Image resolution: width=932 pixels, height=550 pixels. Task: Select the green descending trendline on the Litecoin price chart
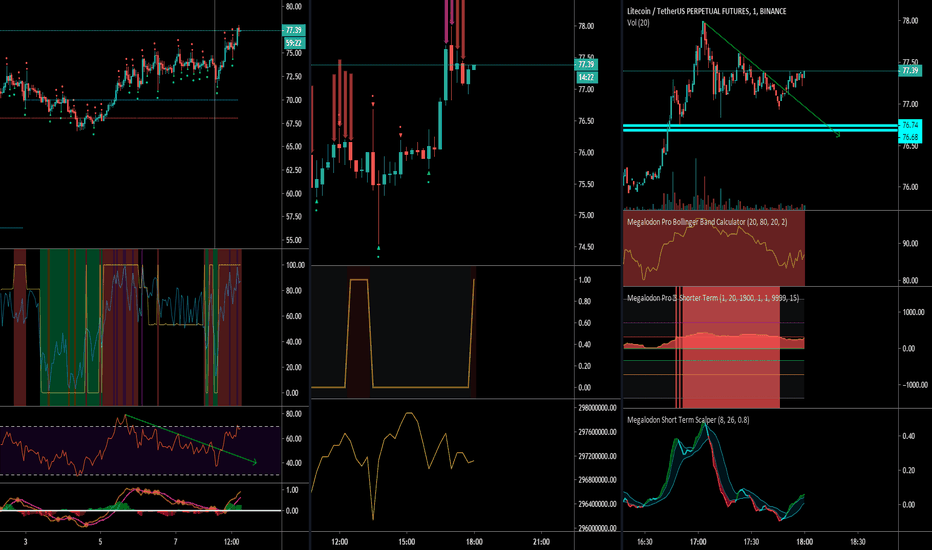(x=771, y=79)
